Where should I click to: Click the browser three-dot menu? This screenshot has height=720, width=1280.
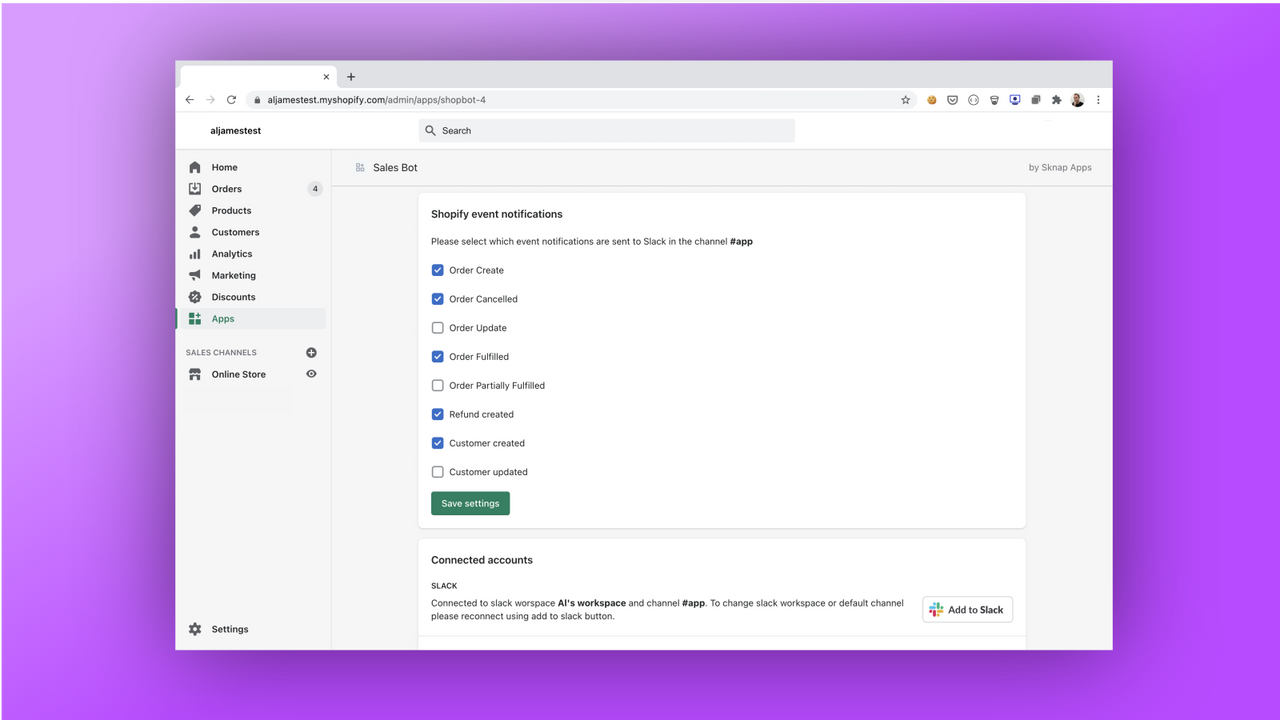(x=1098, y=99)
